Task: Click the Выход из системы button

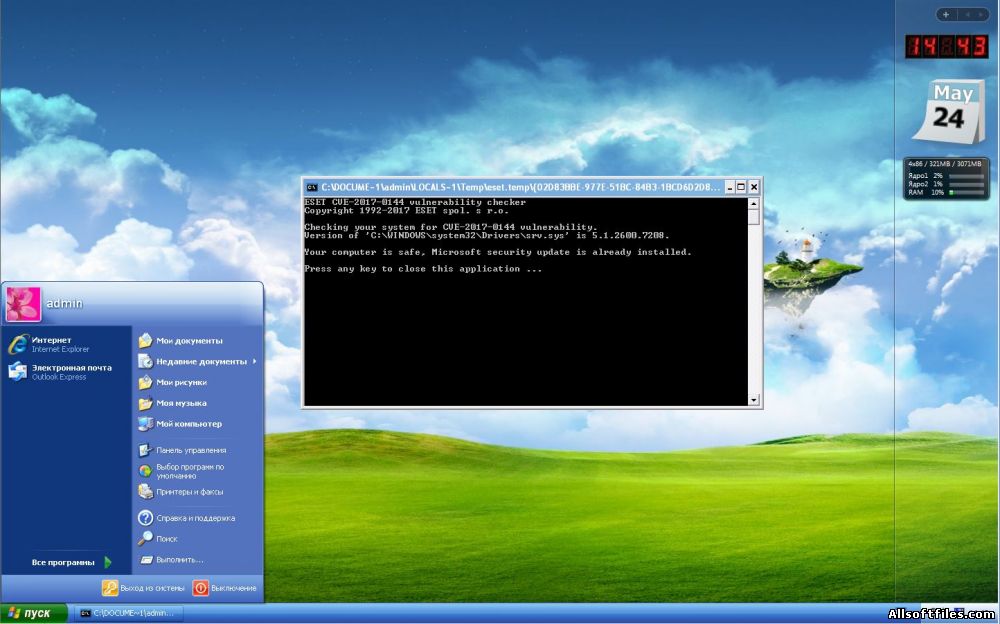Action: (144, 588)
